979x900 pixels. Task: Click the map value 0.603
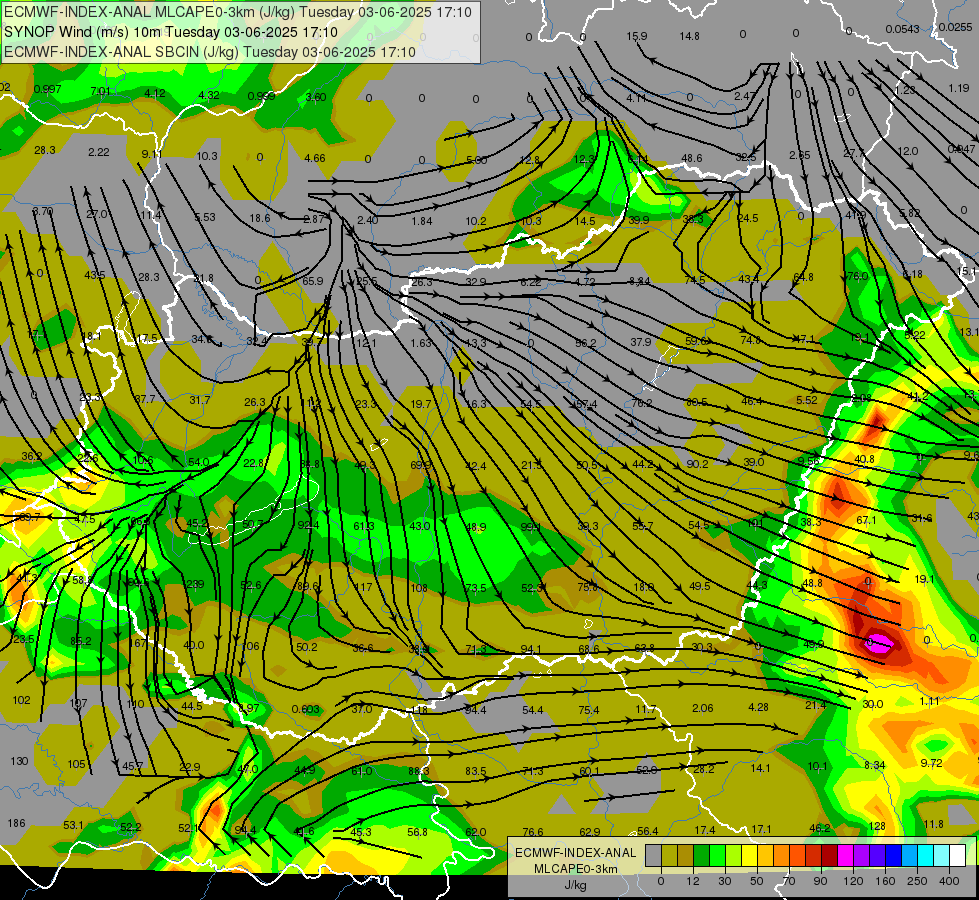tap(306, 710)
